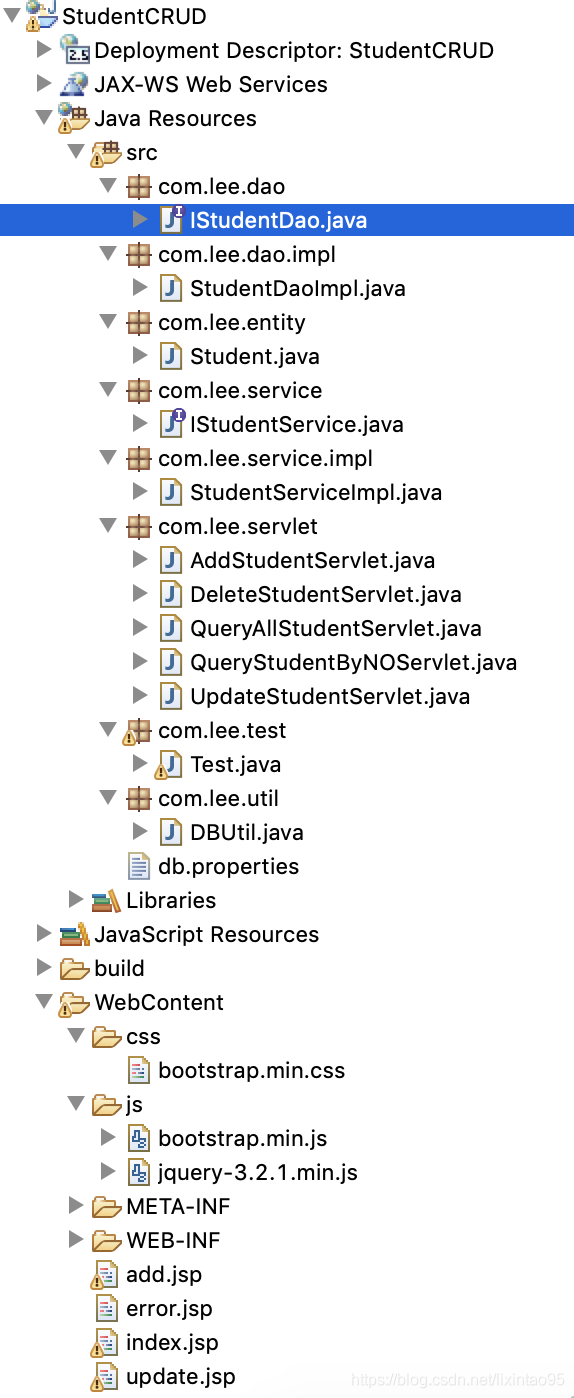Expand the WEB-INF folder
574x1398 pixels.
coord(75,1240)
